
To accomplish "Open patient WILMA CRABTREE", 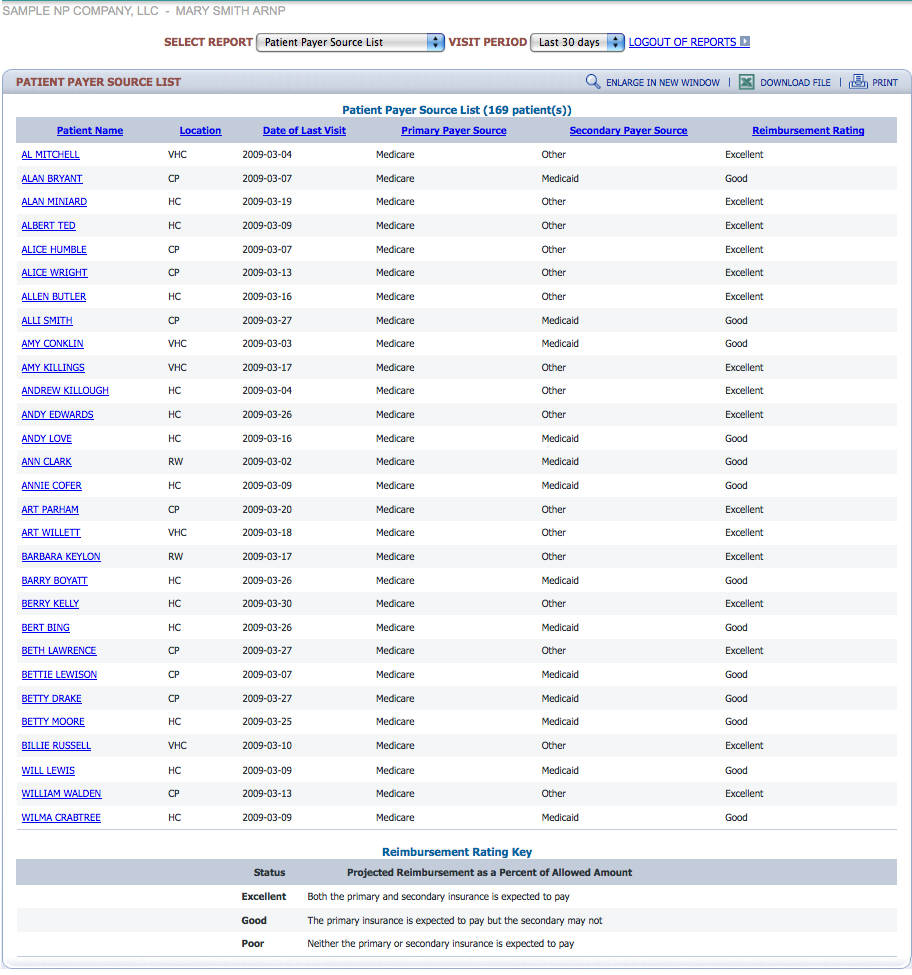I will coord(61,818).
